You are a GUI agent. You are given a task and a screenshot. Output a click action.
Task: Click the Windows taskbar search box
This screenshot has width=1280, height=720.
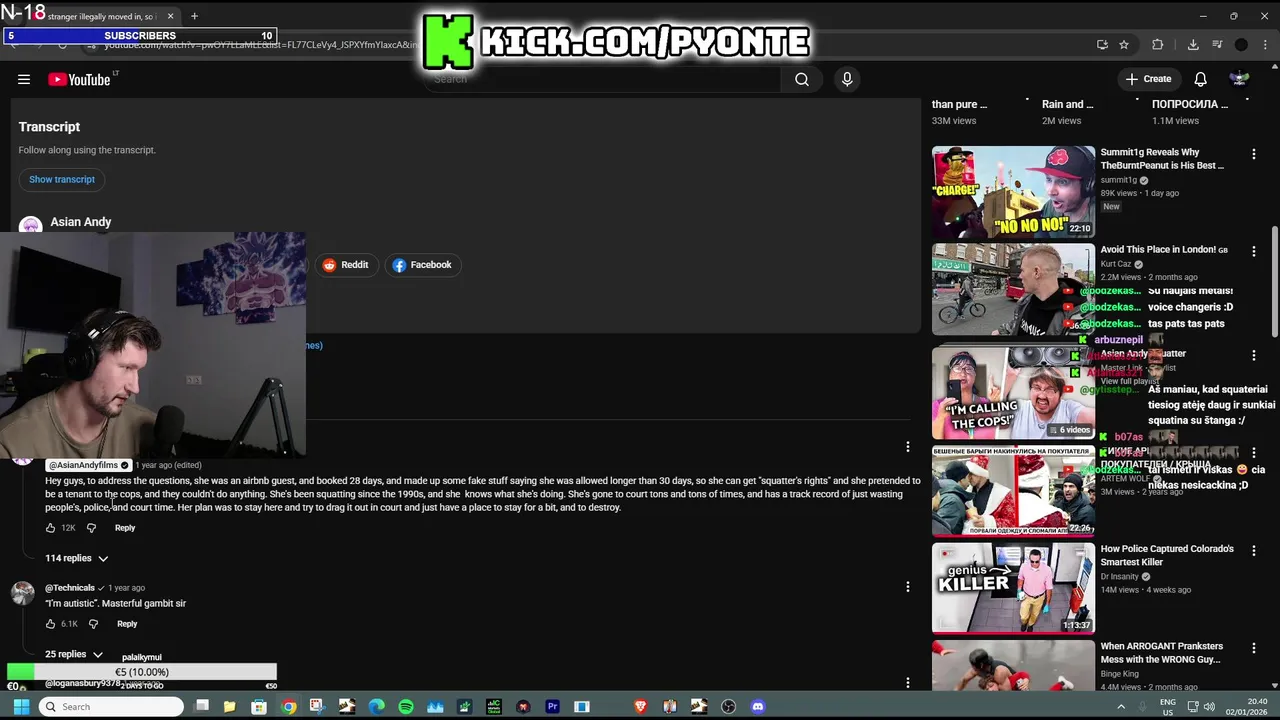[x=111, y=706]
